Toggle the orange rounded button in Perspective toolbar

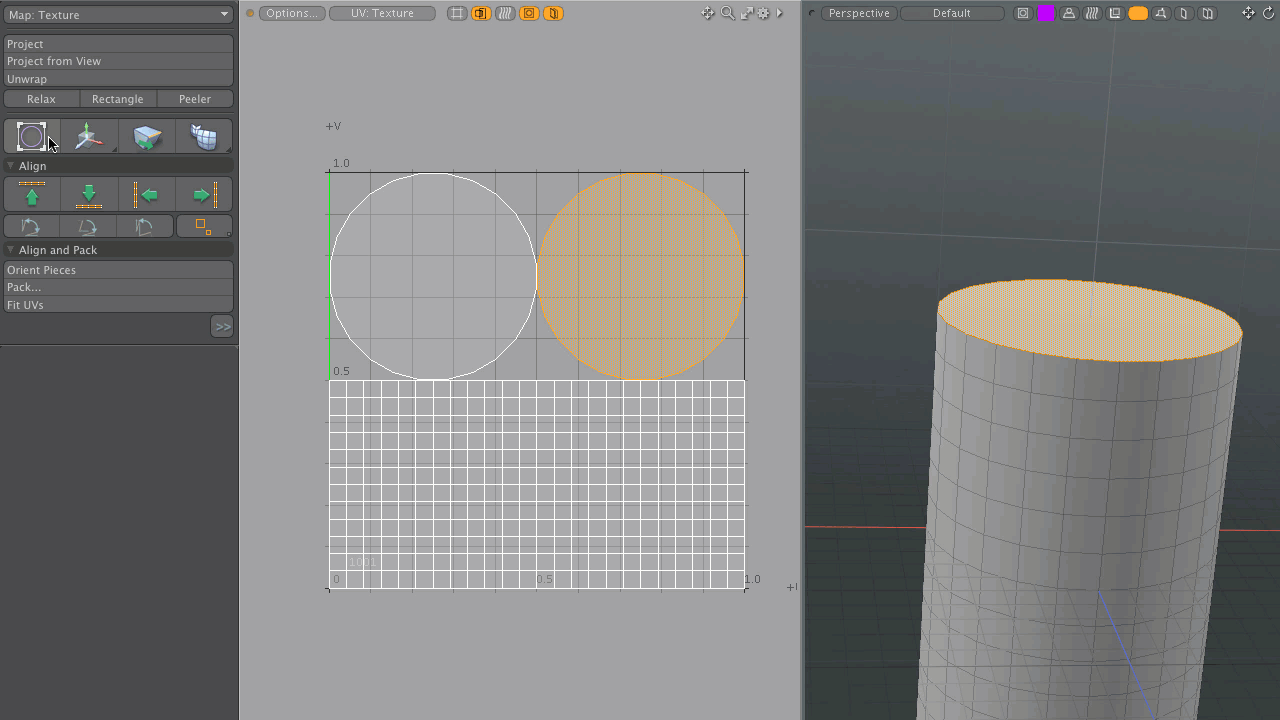(1138, 13)
